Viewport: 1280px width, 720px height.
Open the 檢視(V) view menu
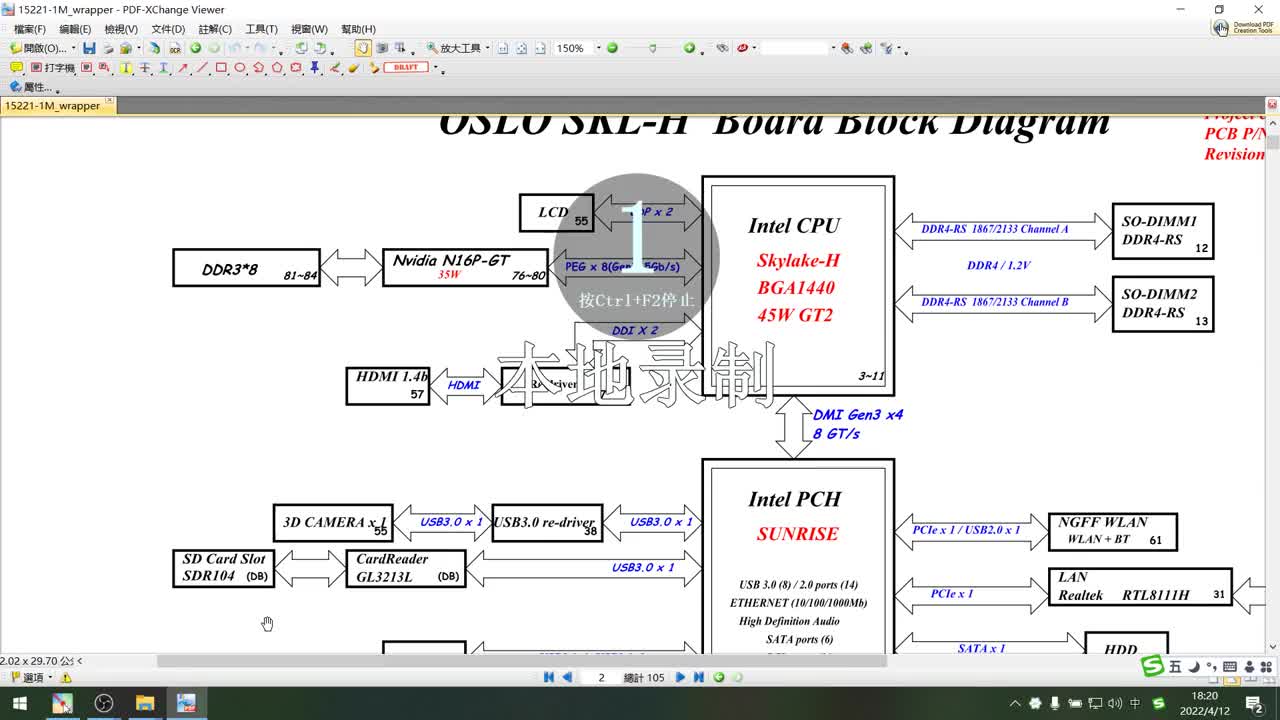coord(121,29)
